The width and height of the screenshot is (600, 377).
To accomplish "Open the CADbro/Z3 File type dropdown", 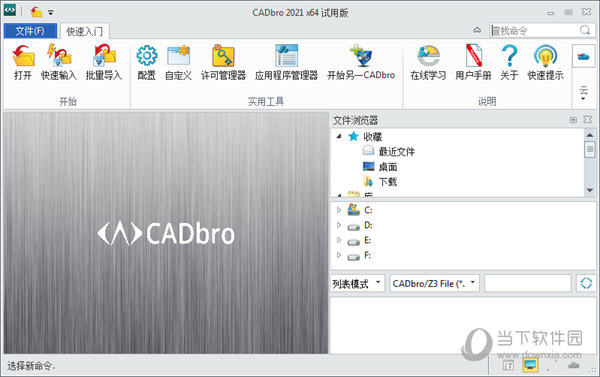I will click(x=473, y=282).
